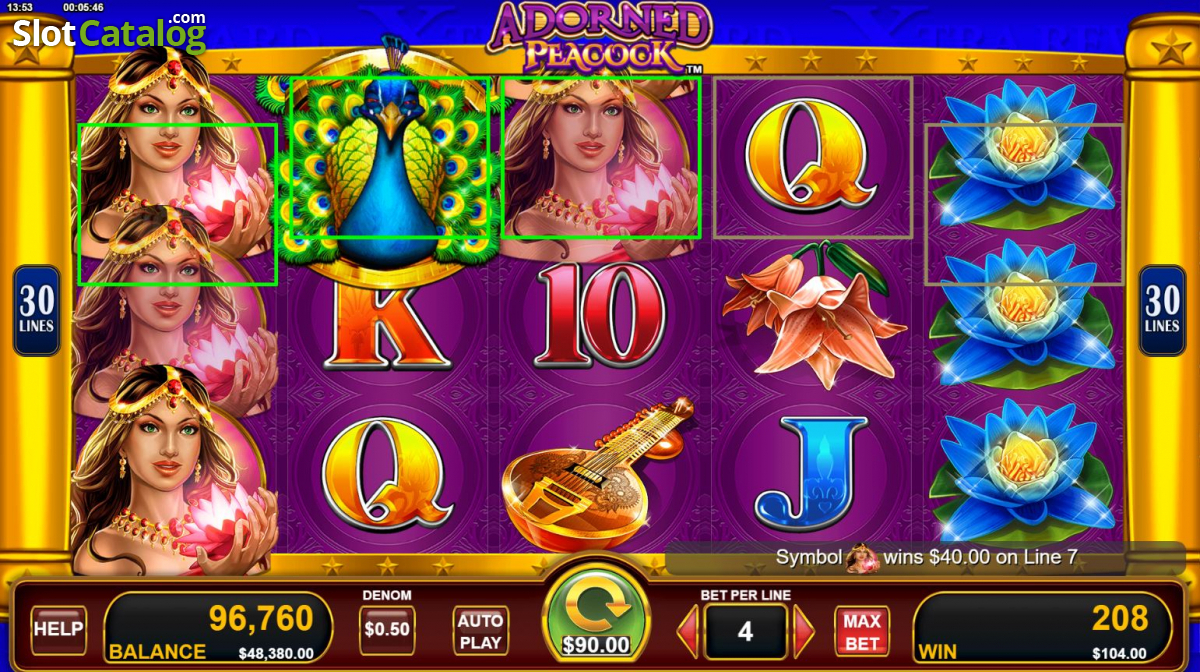Open the SlotCatalog.com logo link

pos(109,32)
